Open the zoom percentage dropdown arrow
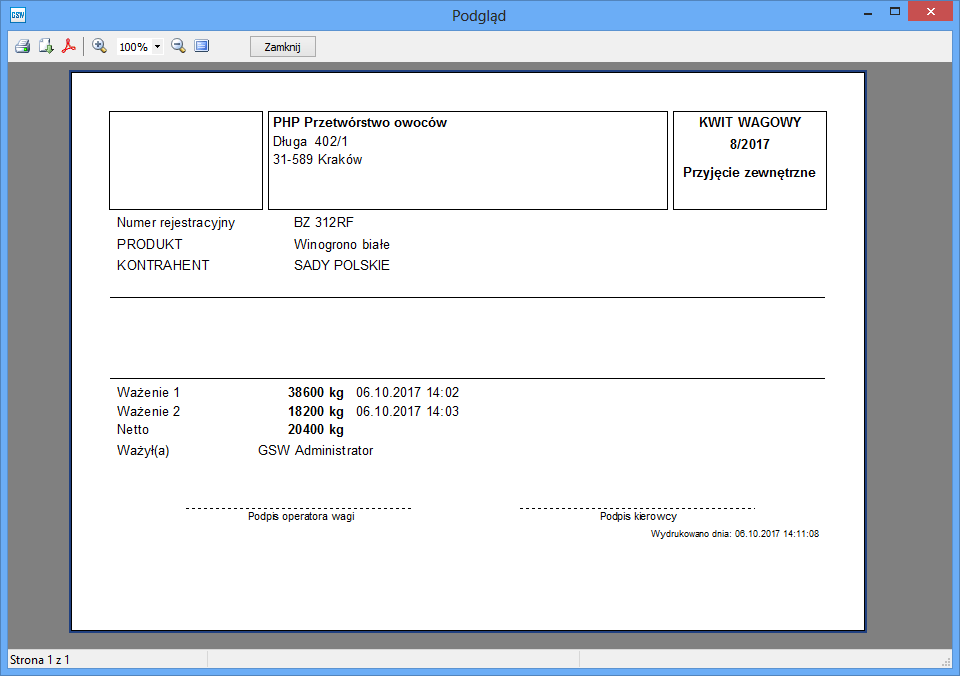 click(x=157, y=47)
